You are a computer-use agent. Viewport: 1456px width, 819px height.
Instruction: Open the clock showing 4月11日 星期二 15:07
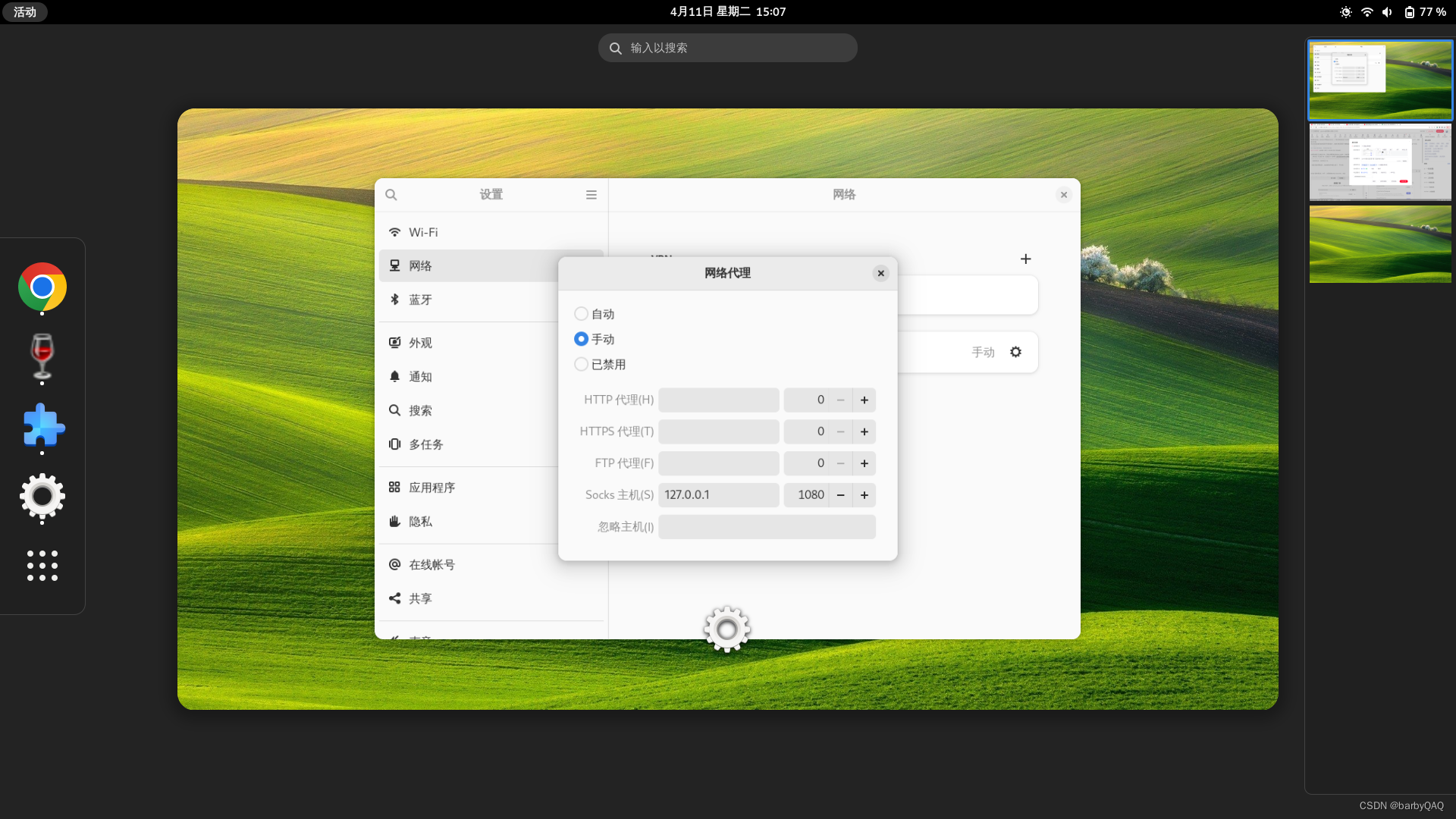728,12
